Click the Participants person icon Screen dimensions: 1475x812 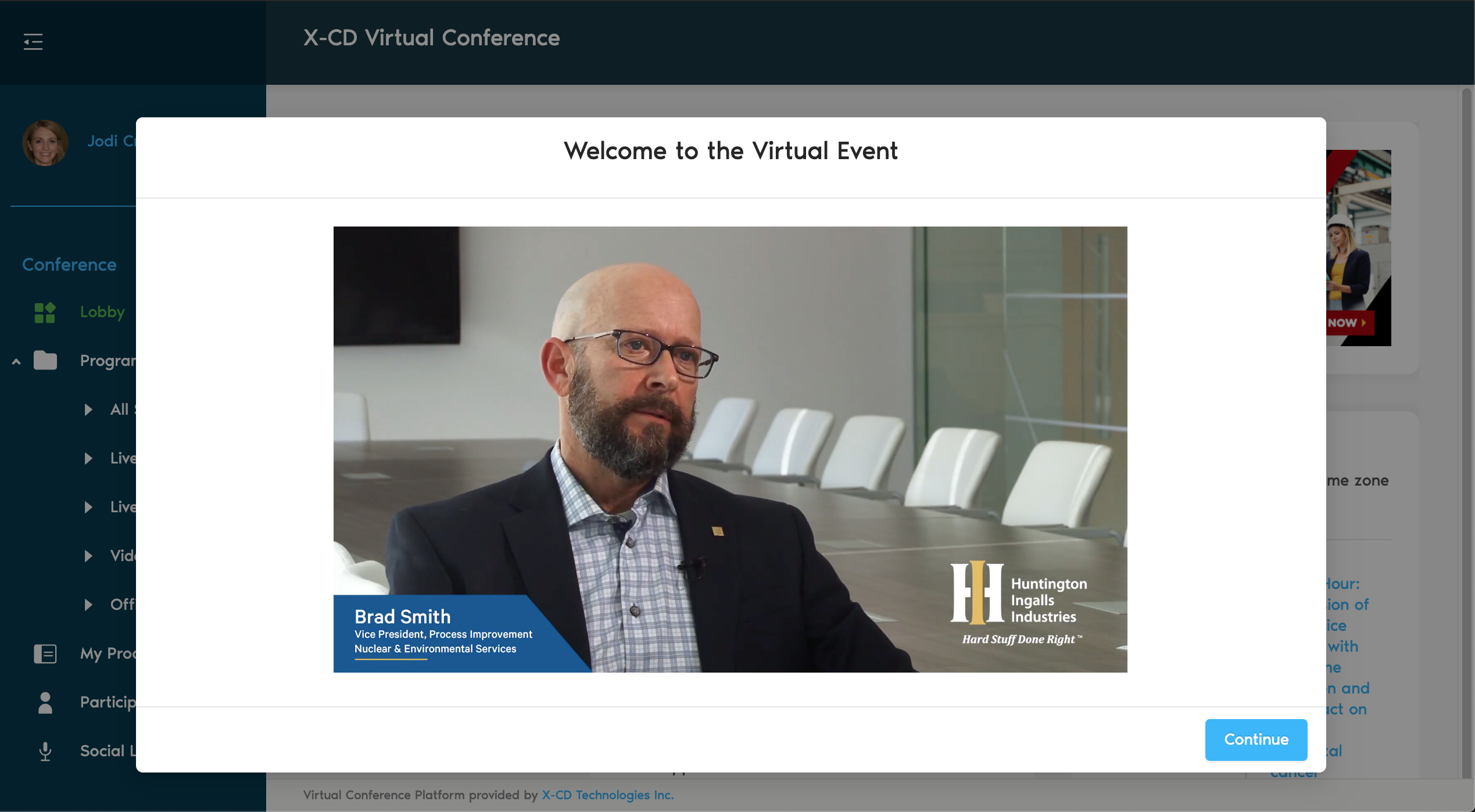tap(45, 702)
